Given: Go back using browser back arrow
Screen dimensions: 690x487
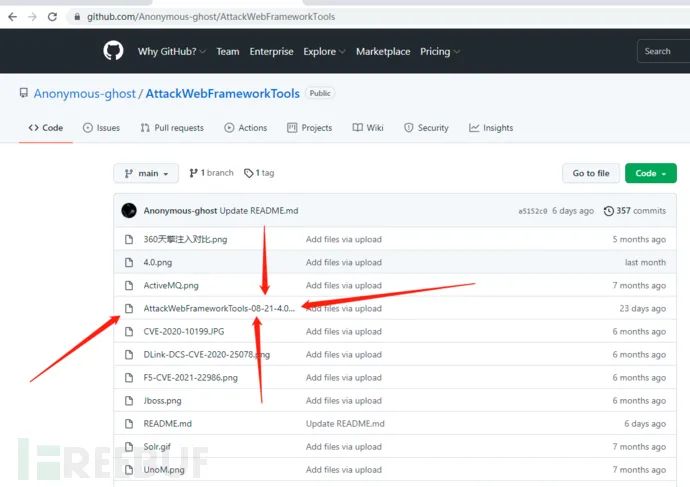Looking at the screenshot, I should tap(12, 17).
